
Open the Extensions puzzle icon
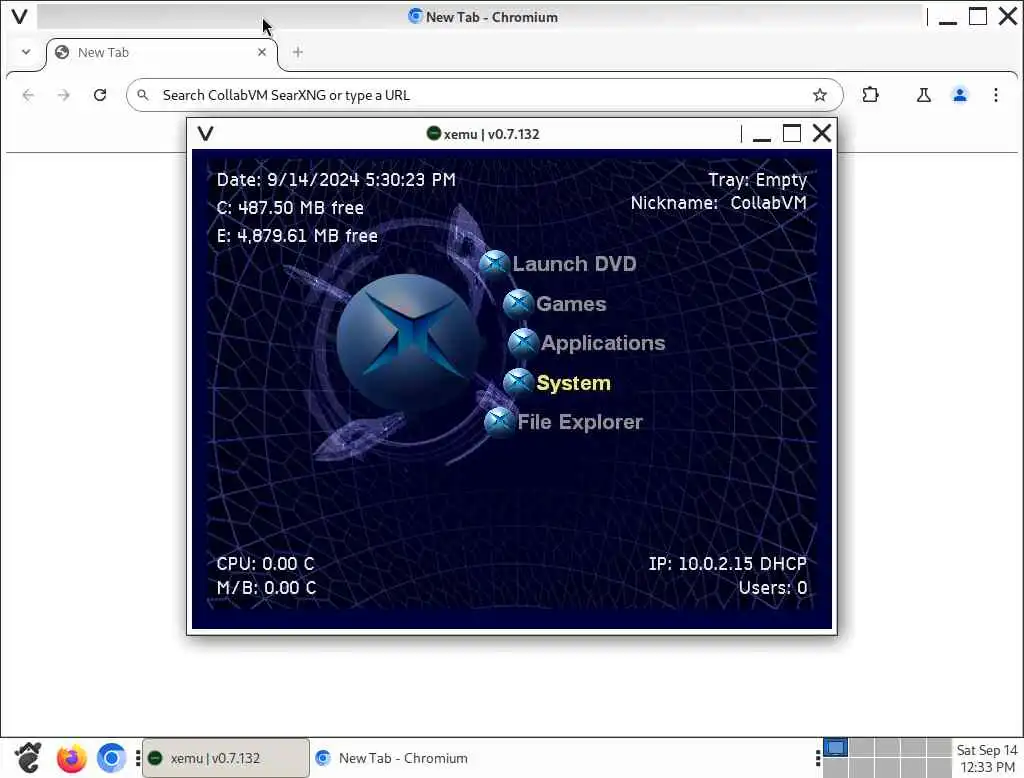871,95
